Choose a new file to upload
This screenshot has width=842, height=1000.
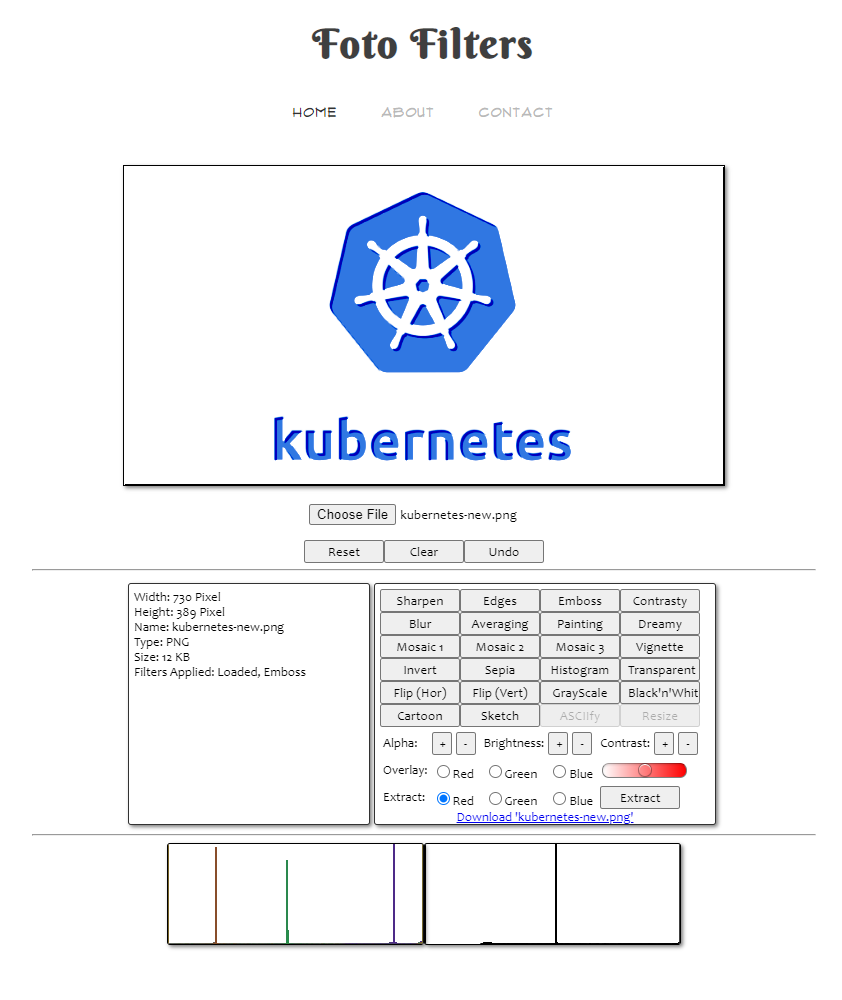coord(352,514)
